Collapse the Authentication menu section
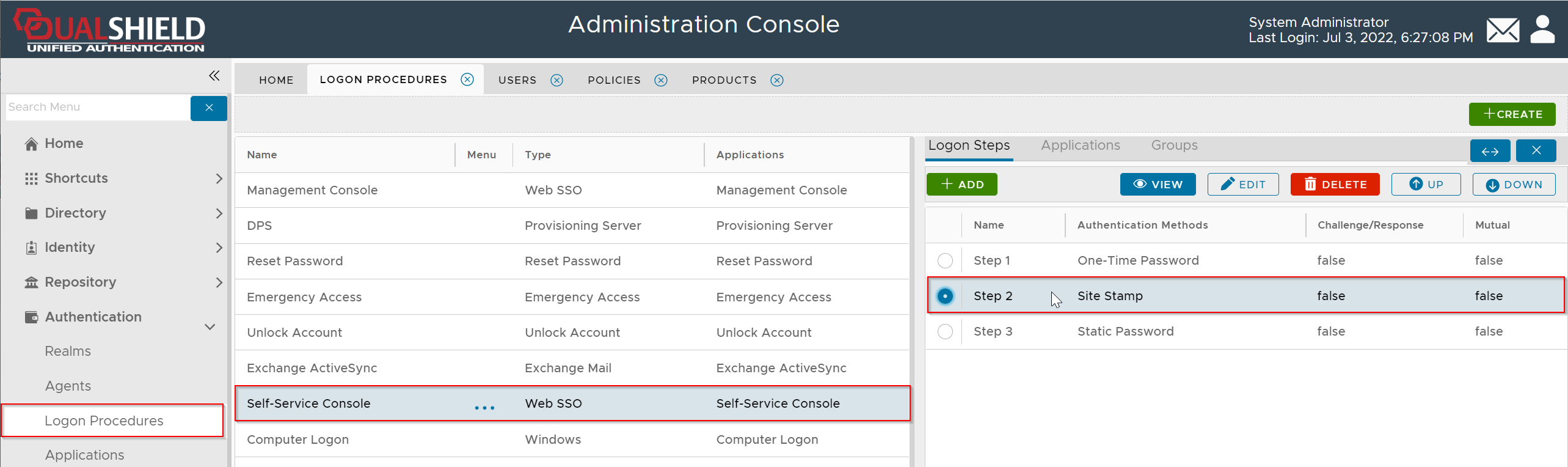 click(x=210, y=326)
